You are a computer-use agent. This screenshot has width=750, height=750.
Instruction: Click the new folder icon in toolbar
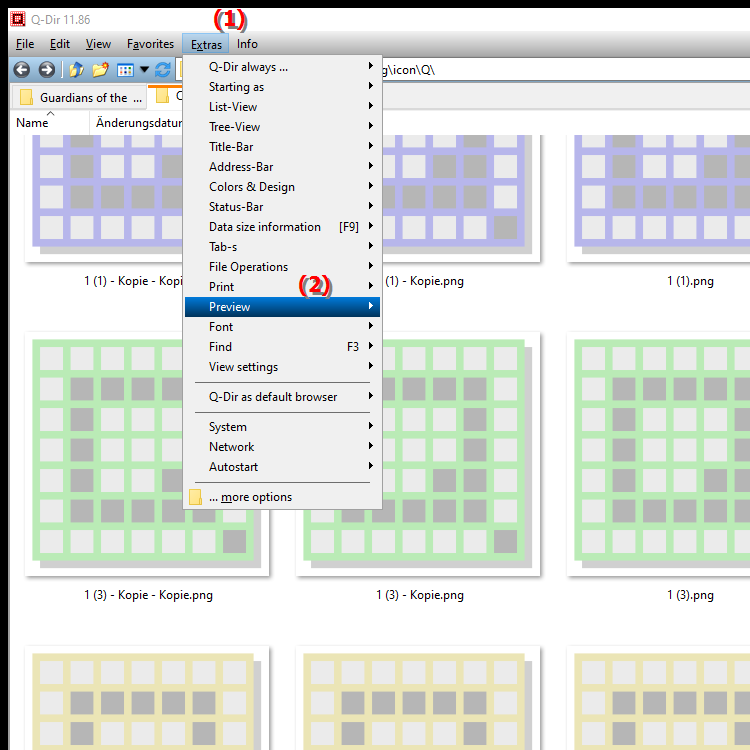100,70
